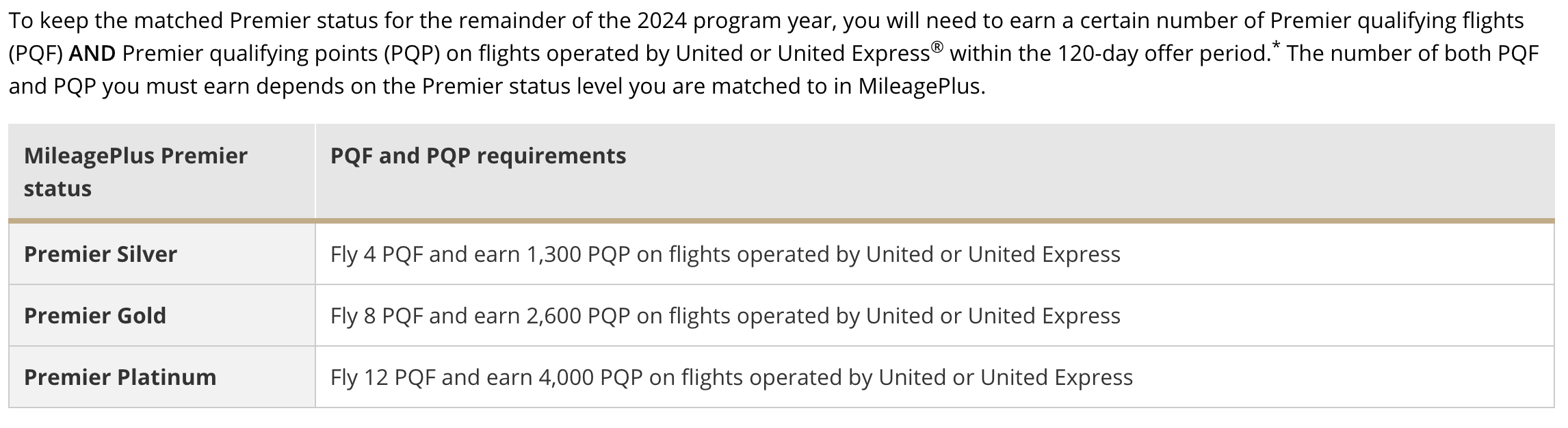
Task: Select the Premier Platinum row label
Action: (120, 377)
